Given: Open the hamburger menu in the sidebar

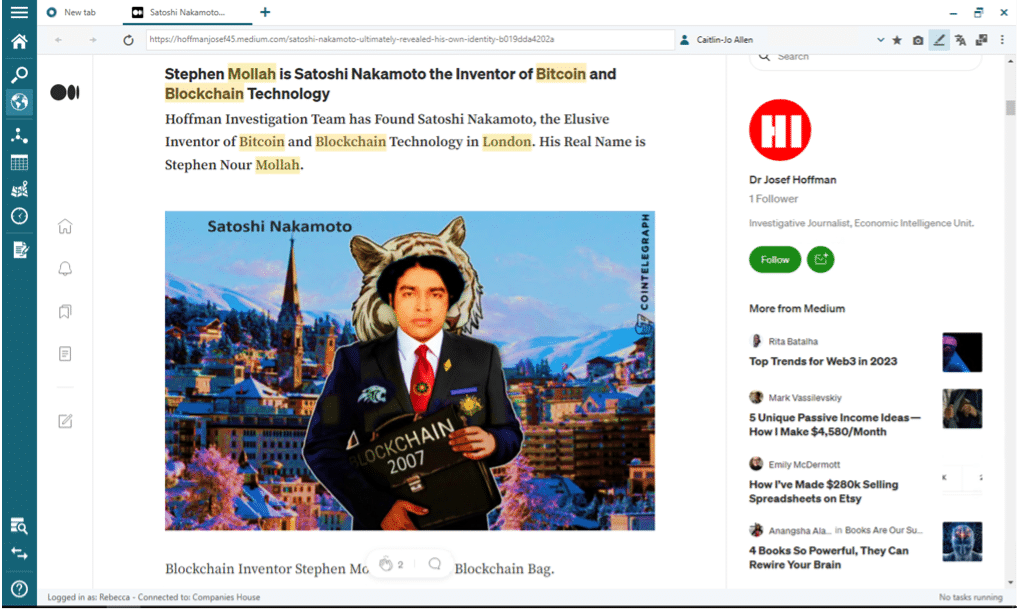Looking at the screenshot, I should pos(19,12).
